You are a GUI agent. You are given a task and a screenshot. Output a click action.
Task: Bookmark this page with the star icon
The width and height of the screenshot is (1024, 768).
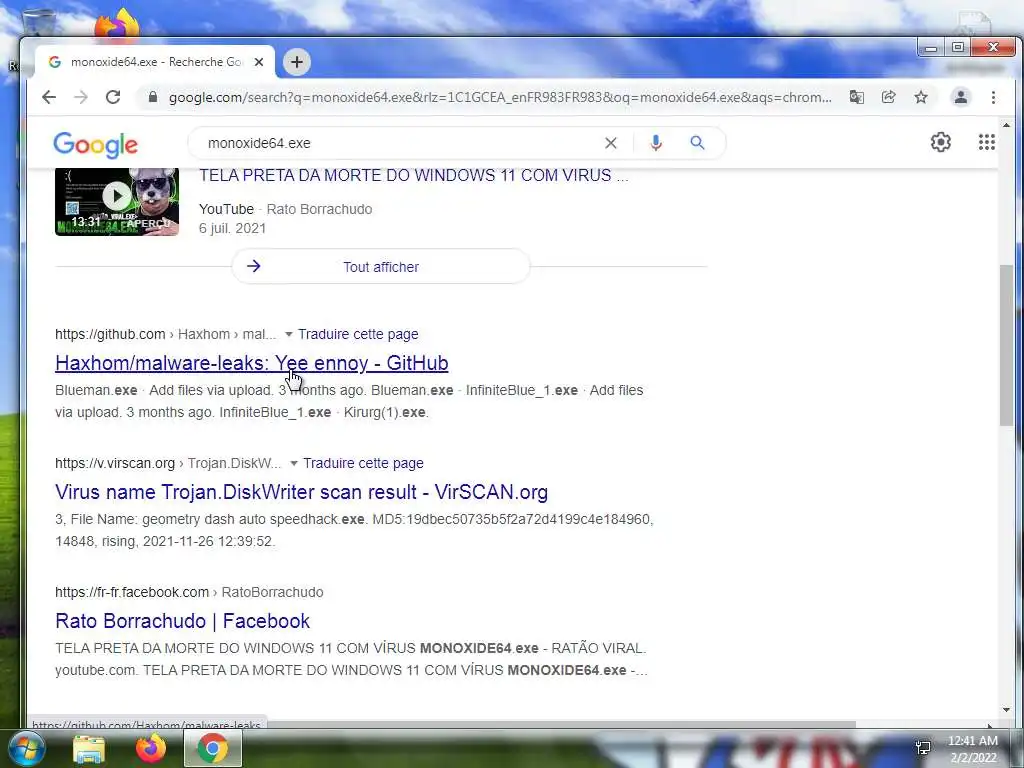tap(921, 97)
